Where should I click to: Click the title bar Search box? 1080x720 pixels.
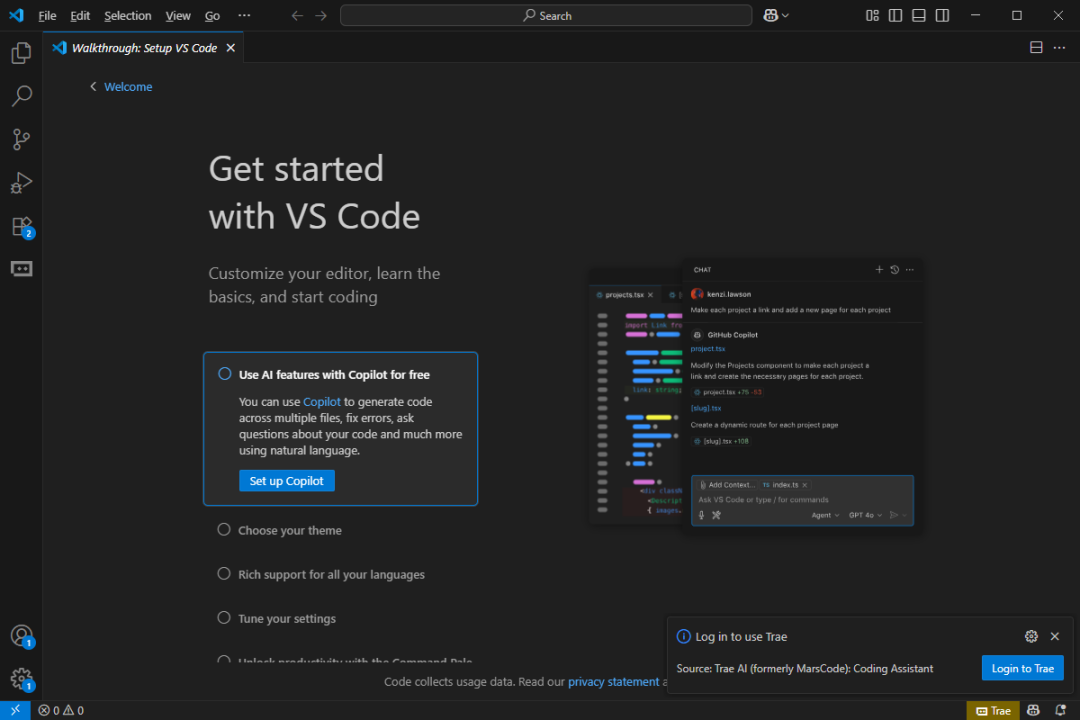click(546, 15)
